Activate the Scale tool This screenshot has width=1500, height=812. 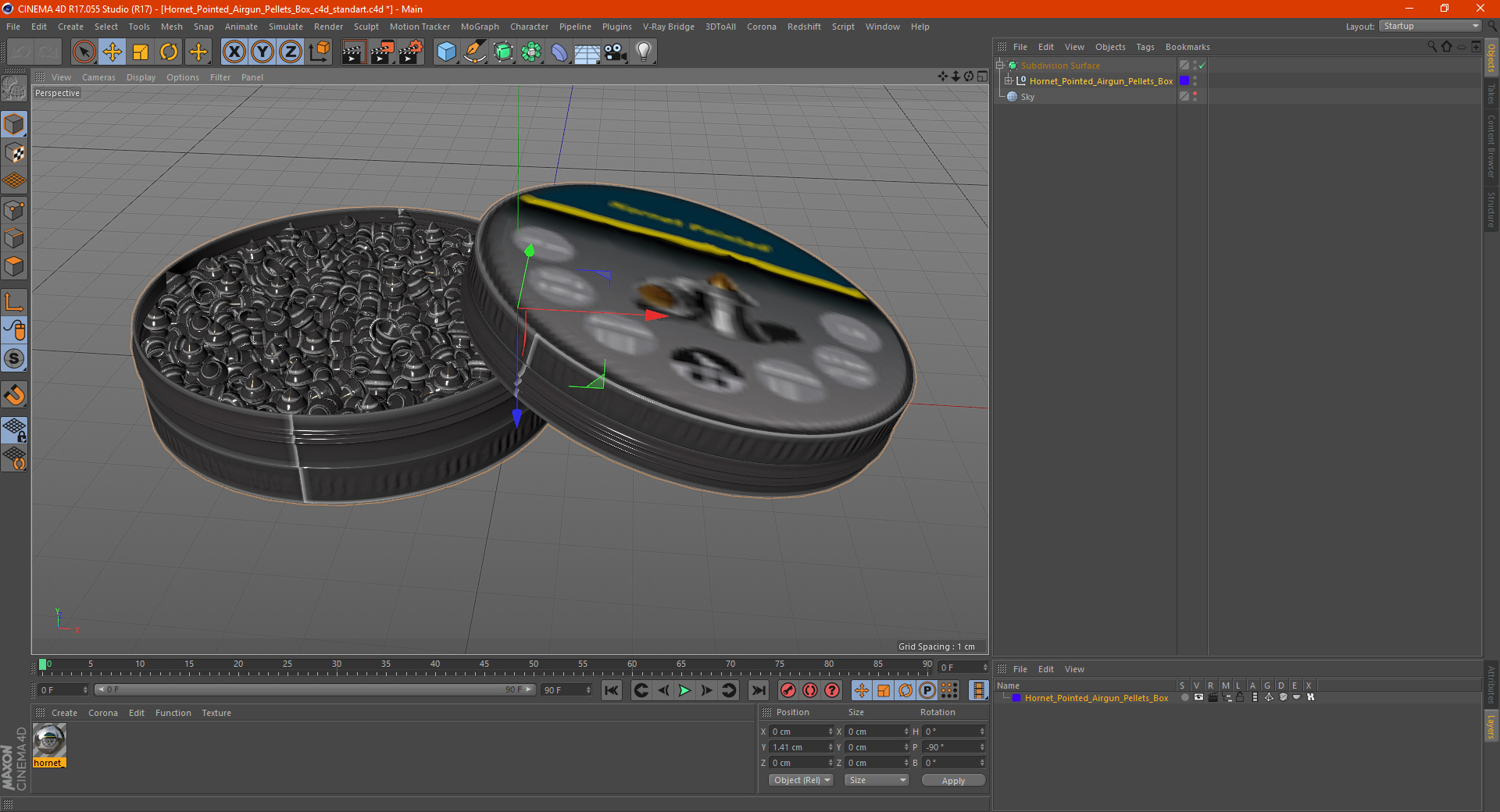point(141,52)
